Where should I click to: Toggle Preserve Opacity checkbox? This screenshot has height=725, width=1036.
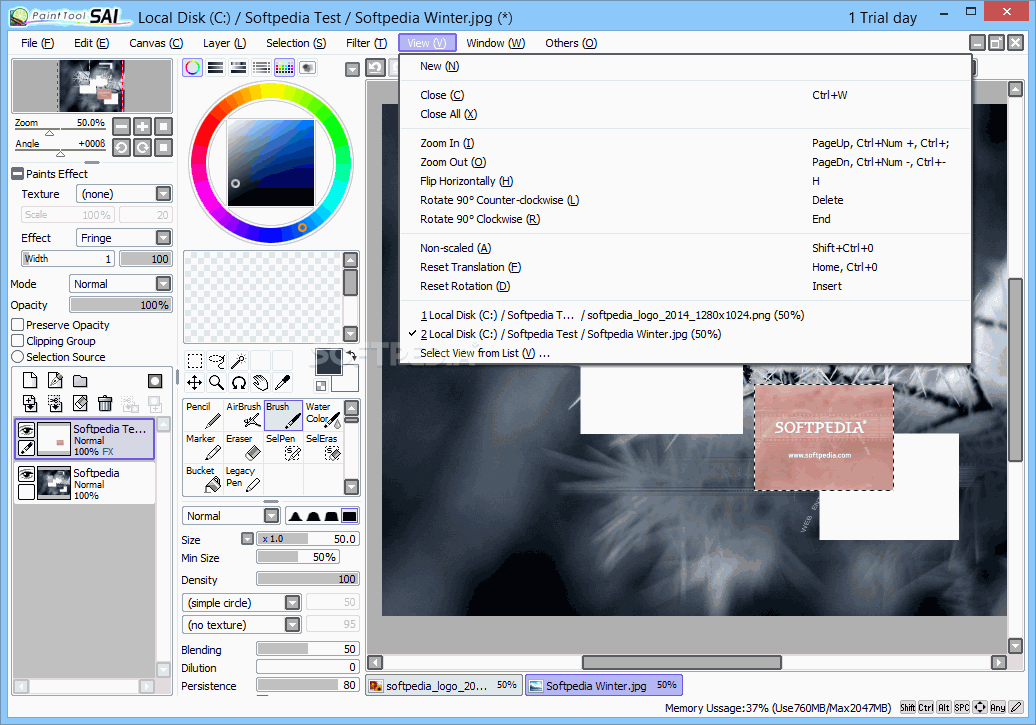18,324
